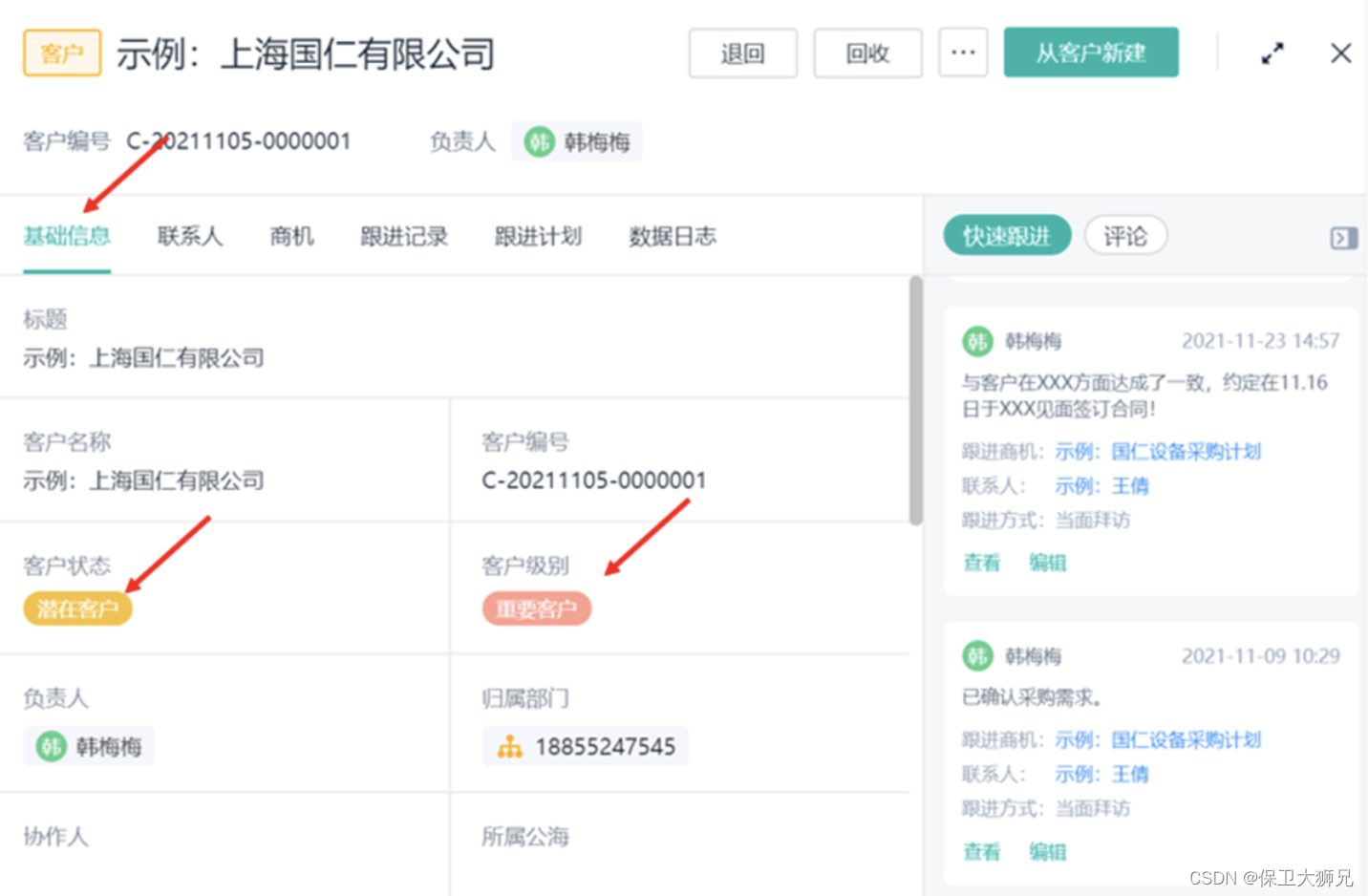Click the orange 客户 tag badge

[x=62, y=53]
